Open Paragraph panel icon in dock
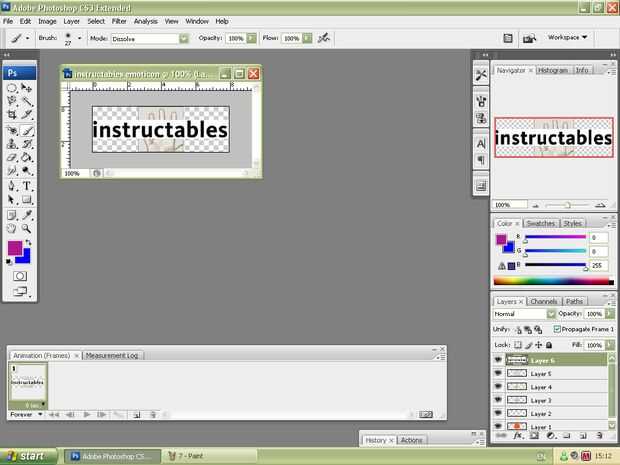The height and width of the screenshot is (465, 620). pos(481,160)
